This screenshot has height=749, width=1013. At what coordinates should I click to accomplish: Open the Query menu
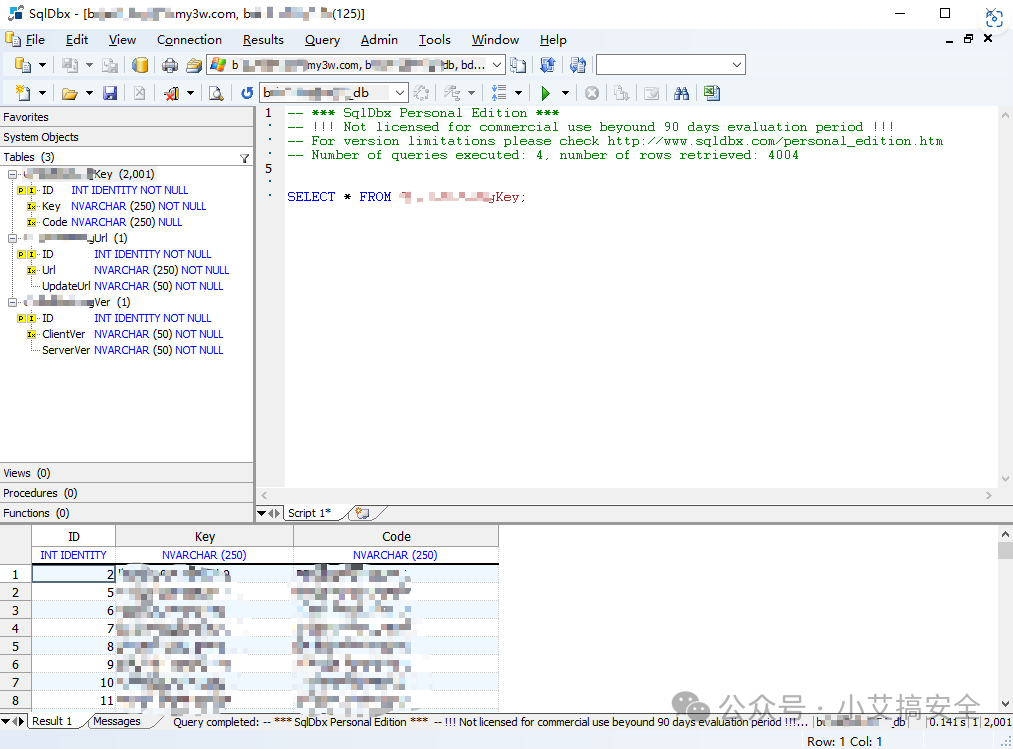(322, 40)
